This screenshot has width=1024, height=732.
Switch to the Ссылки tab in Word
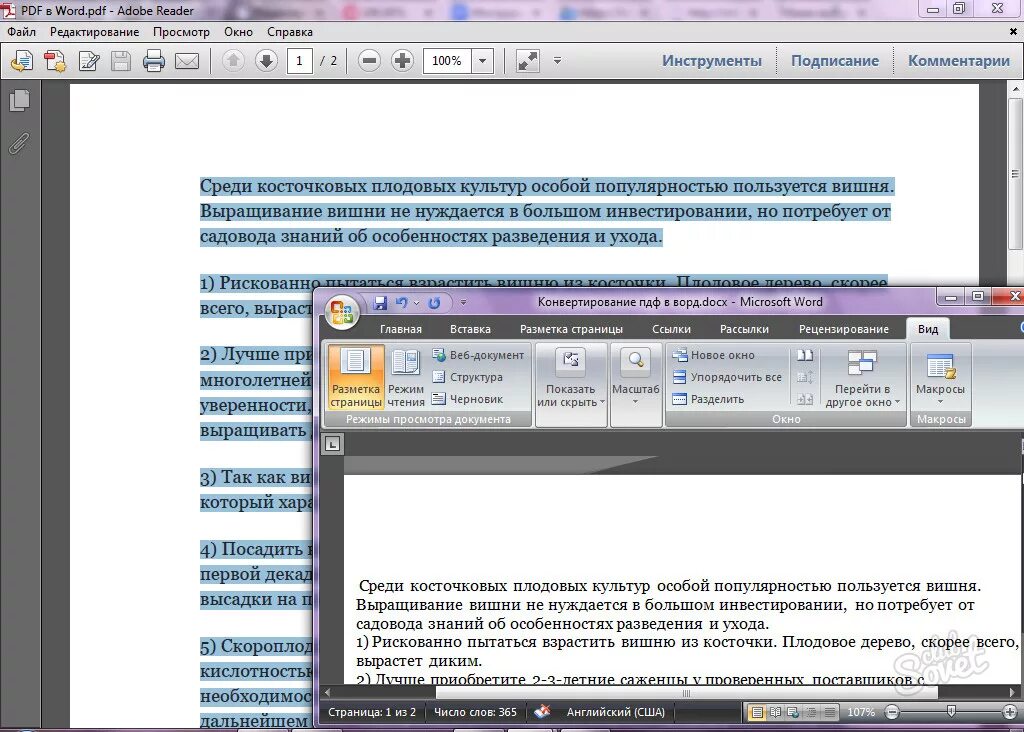pyautogui.click(x=671, y=329)
